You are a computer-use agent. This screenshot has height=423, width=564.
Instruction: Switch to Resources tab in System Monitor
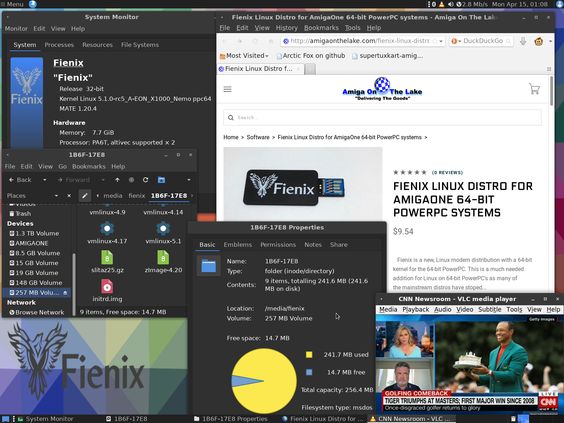pyautogui.click(x=97, y=45)
